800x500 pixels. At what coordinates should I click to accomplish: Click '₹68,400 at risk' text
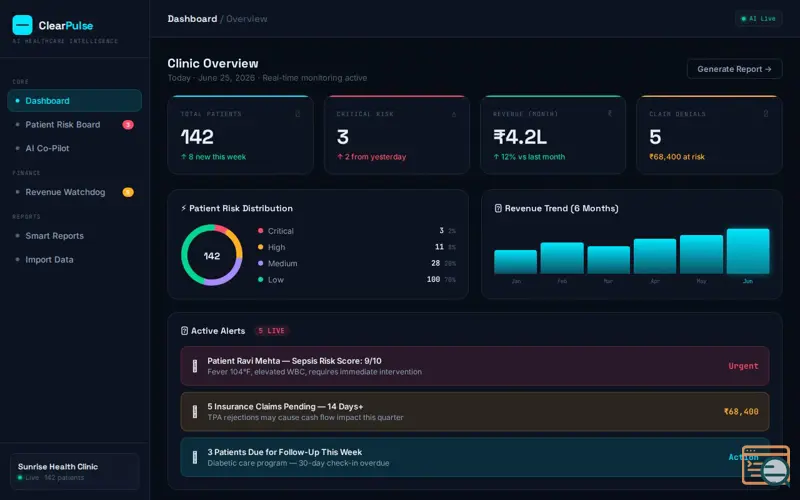click(677, 157)
